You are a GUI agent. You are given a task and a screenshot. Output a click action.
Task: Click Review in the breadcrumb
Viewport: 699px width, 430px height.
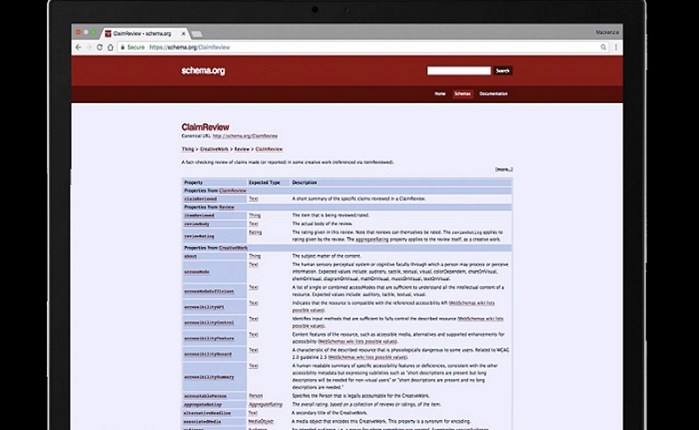coord(242,149)
